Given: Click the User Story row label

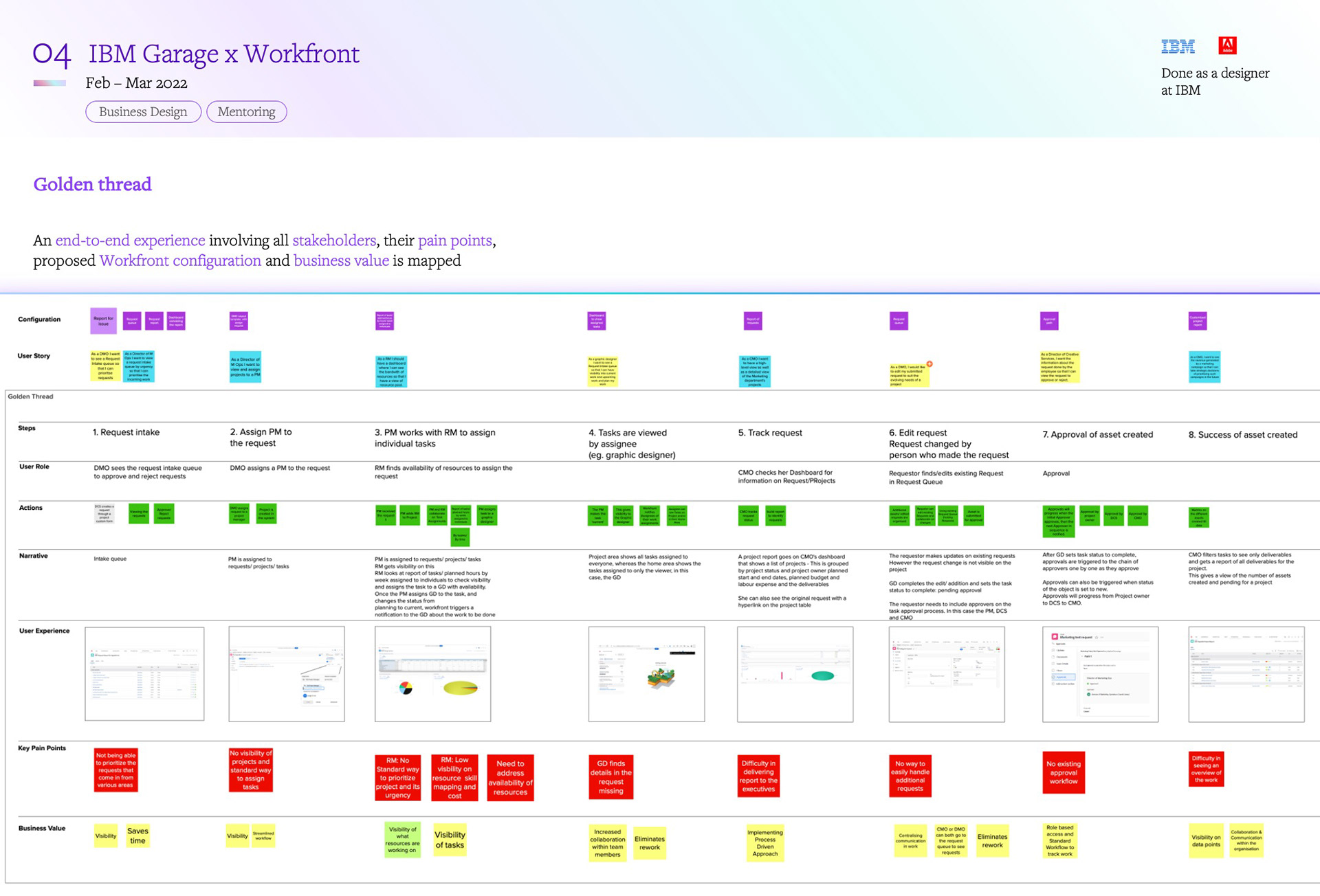Looking at the screenshot, I should point(34,356).
